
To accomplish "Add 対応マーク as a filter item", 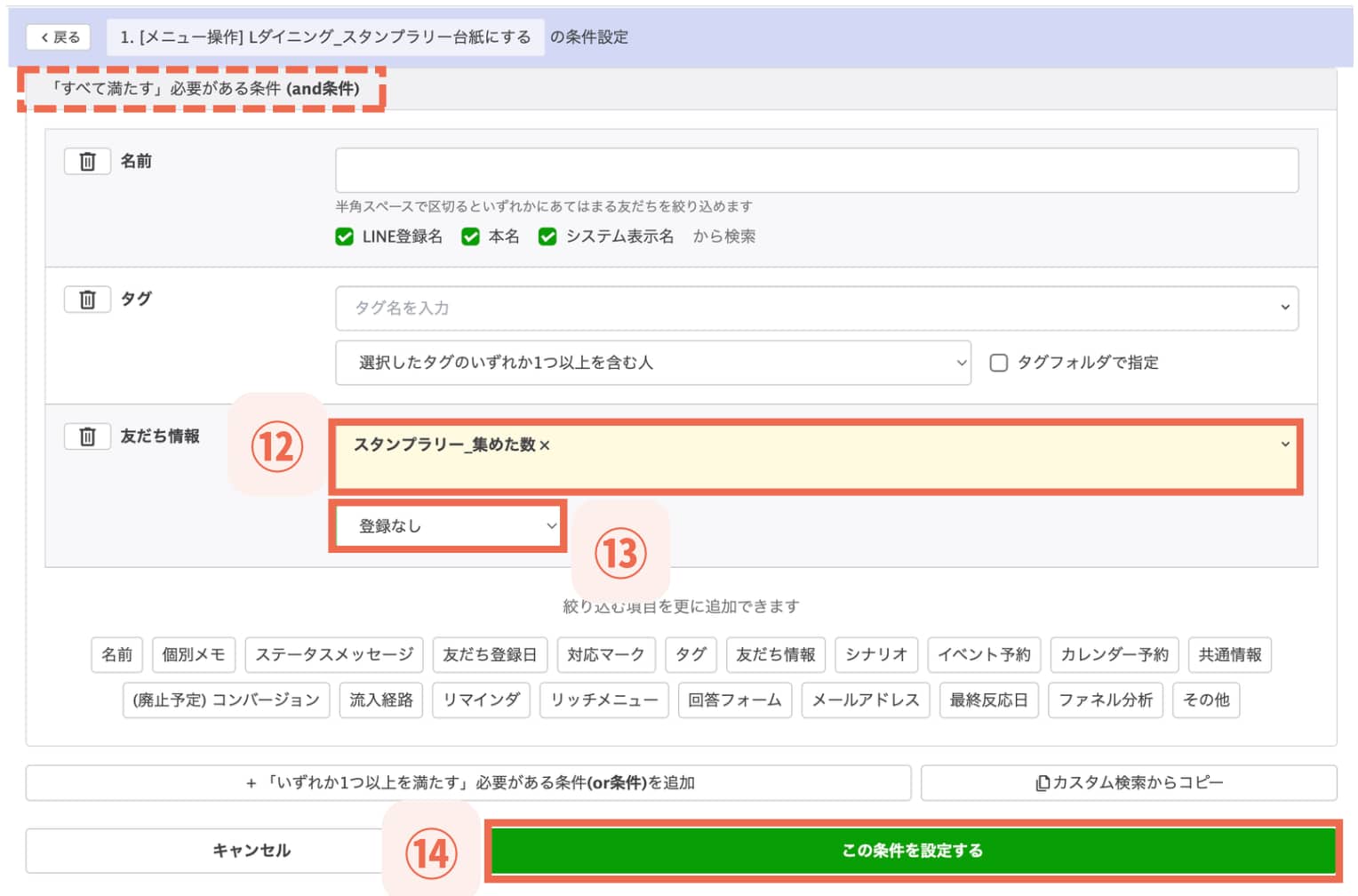I will point(605,655).
